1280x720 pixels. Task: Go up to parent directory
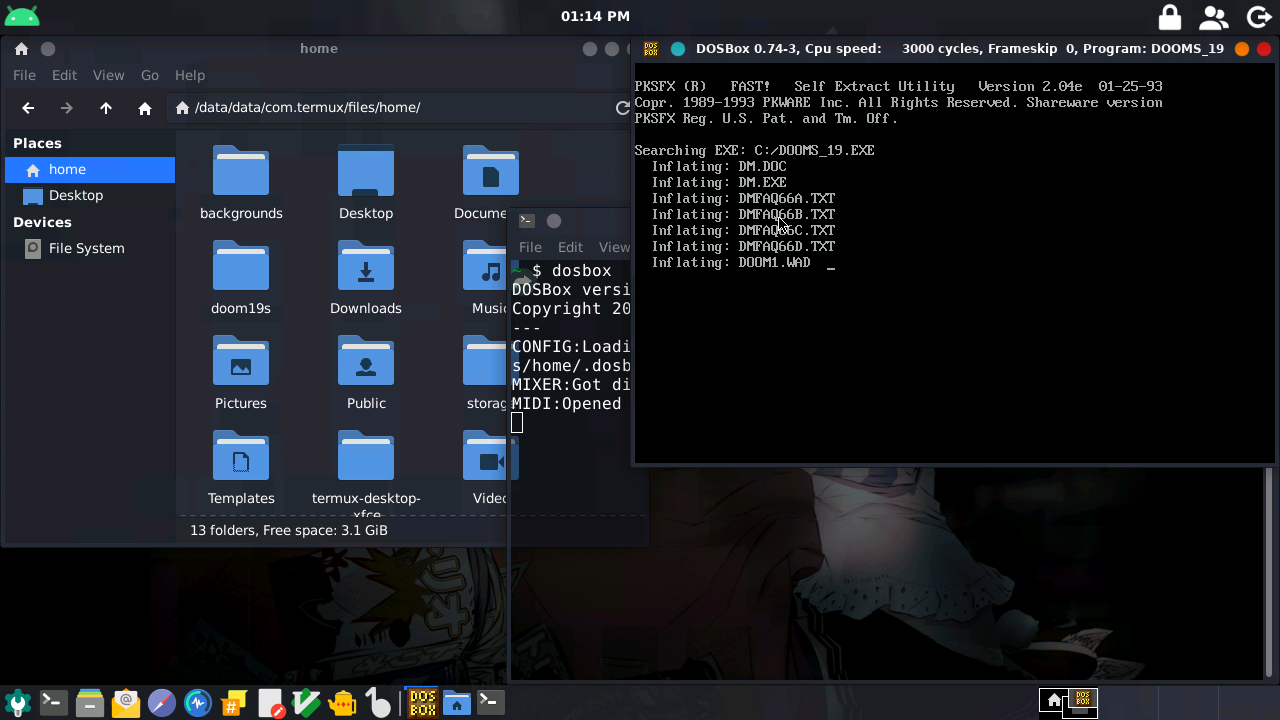[106, 108]
